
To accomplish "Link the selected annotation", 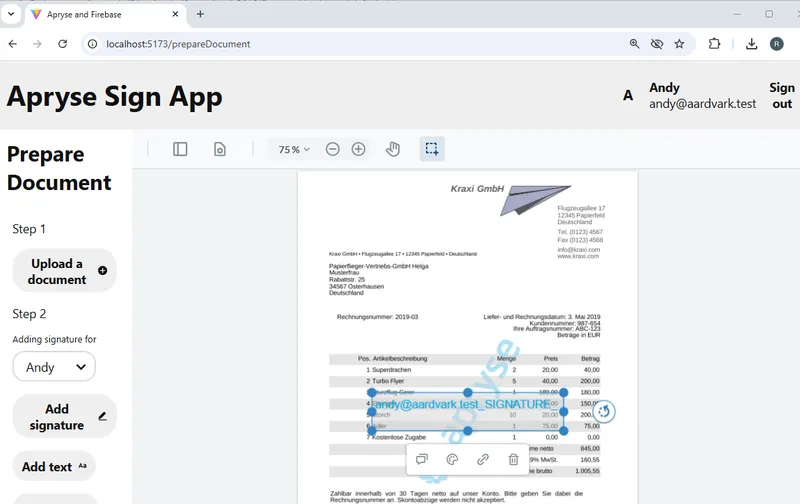I will [483, 460].
